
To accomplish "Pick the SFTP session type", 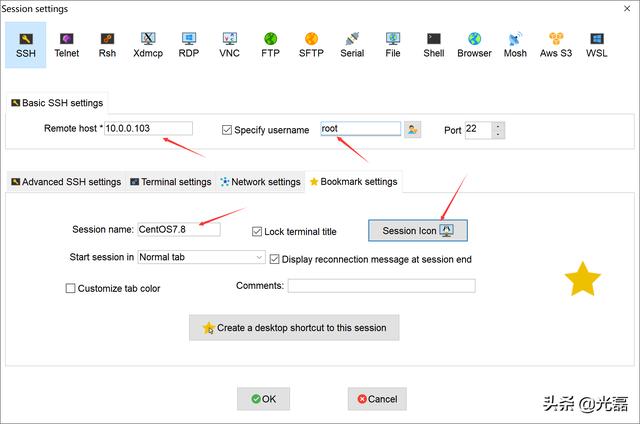I will click(311, 45).
